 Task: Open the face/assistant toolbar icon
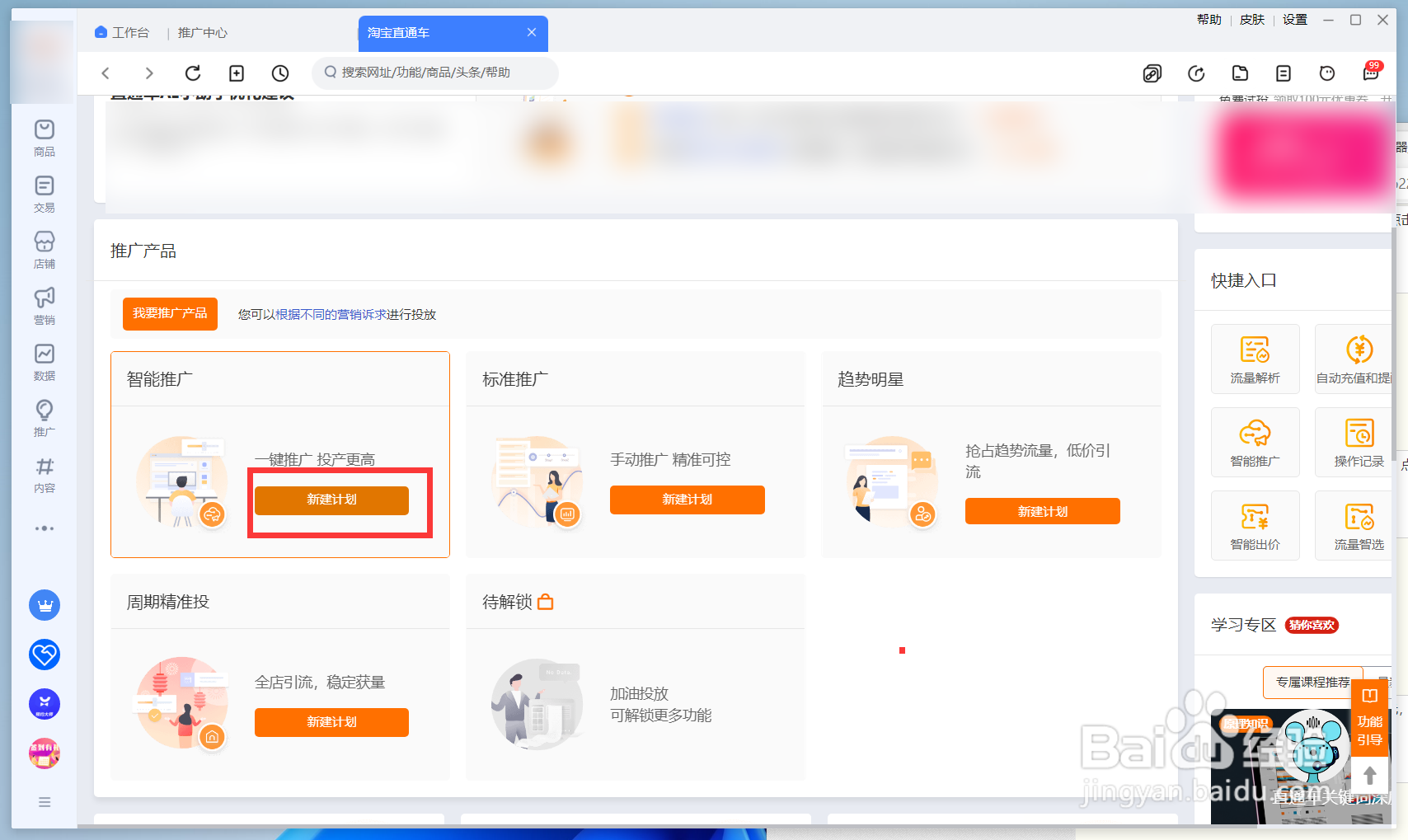[1327, 73]
